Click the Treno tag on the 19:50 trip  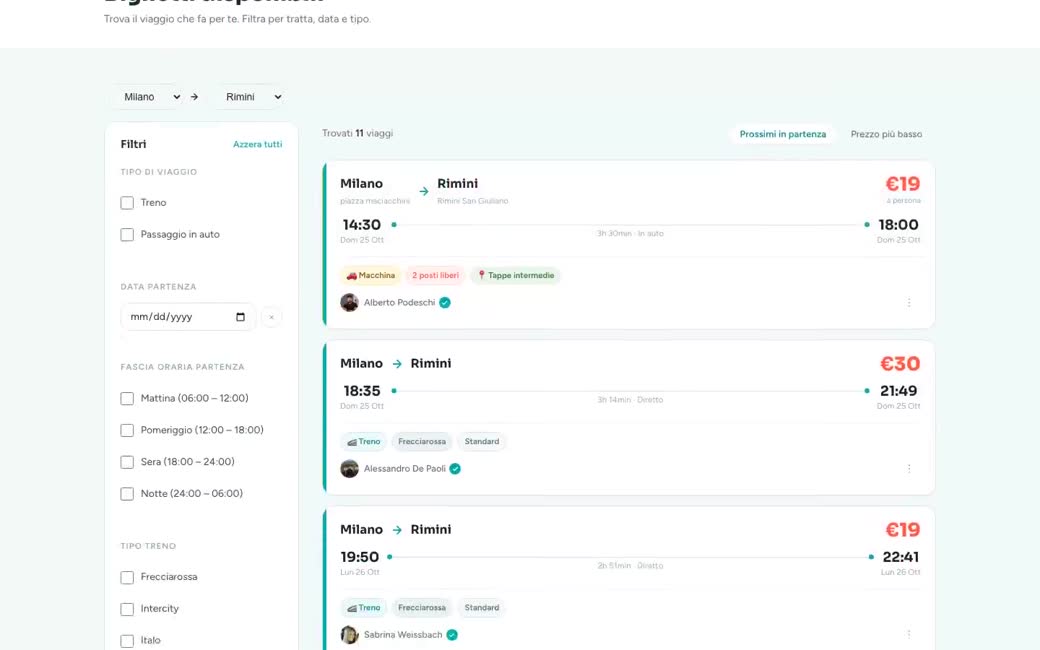pos(363,608)
